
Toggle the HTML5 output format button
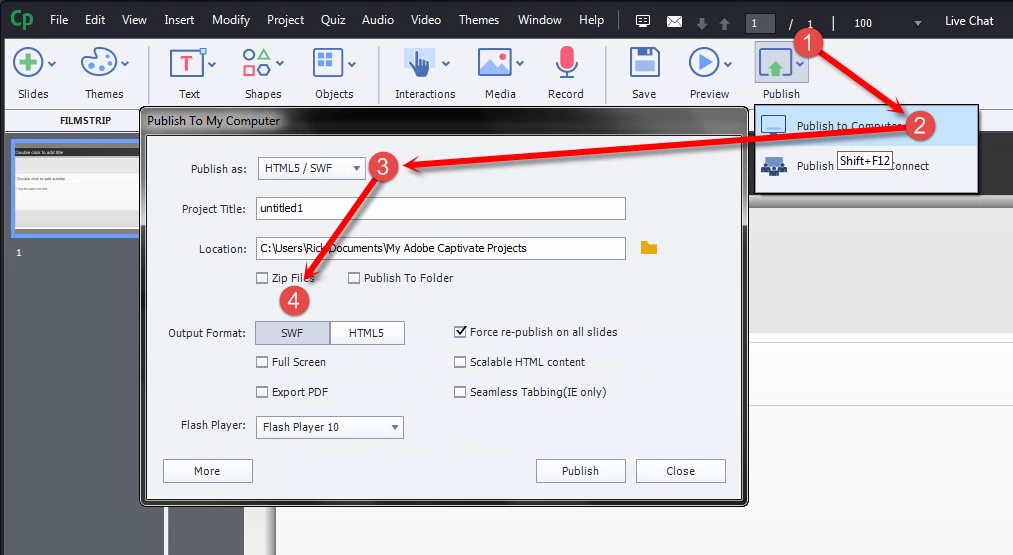click(367, 333)
